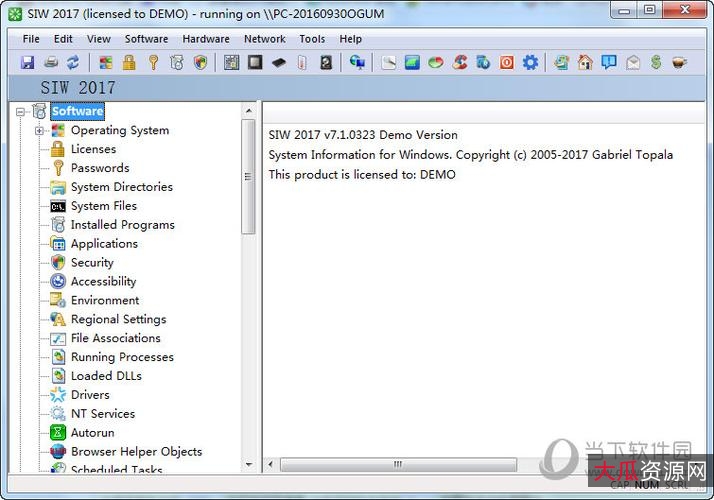Click the Refresh arrows toolbar icon

[72, 63]
